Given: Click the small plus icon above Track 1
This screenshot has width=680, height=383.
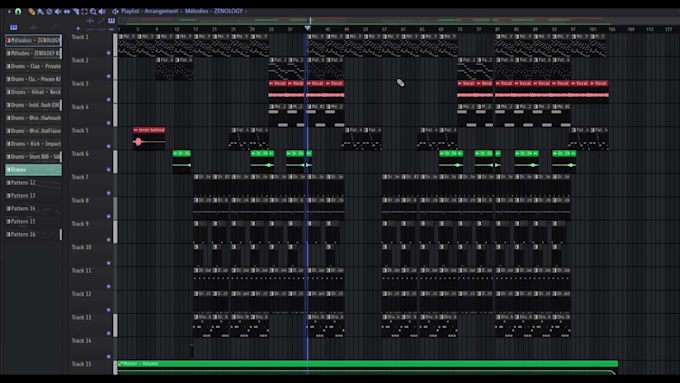Looking at the screenshot, I should pyautogui.click(x=78, y=29).
